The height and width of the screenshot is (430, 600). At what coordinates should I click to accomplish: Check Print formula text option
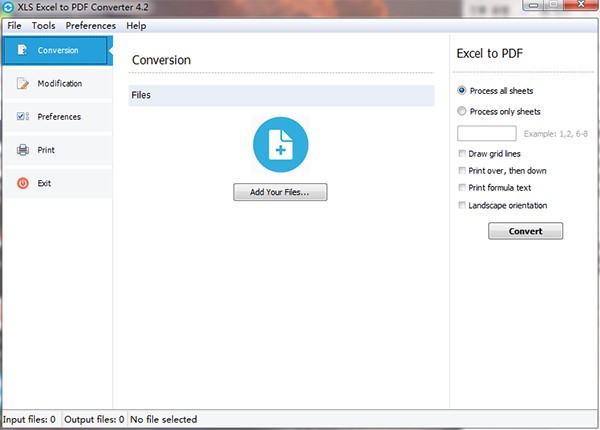(462, 187)
